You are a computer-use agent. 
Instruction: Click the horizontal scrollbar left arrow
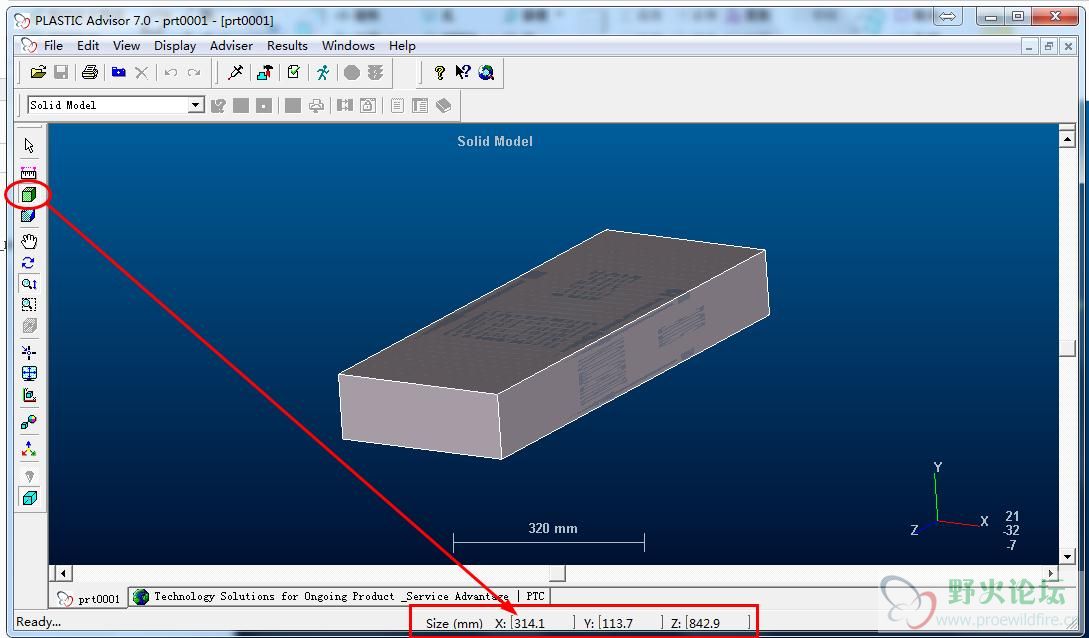[63, 573]
